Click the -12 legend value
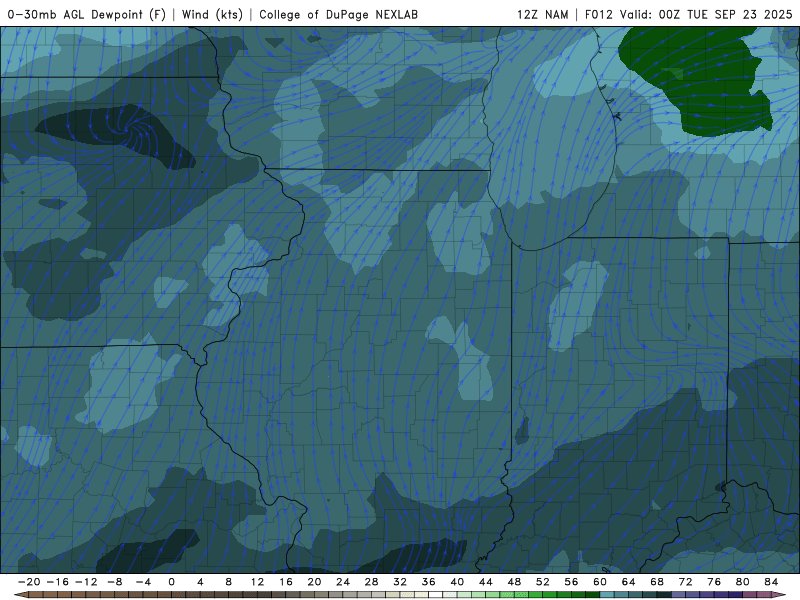The width and height of the screenshot is (800, 600). click(86, 582)
